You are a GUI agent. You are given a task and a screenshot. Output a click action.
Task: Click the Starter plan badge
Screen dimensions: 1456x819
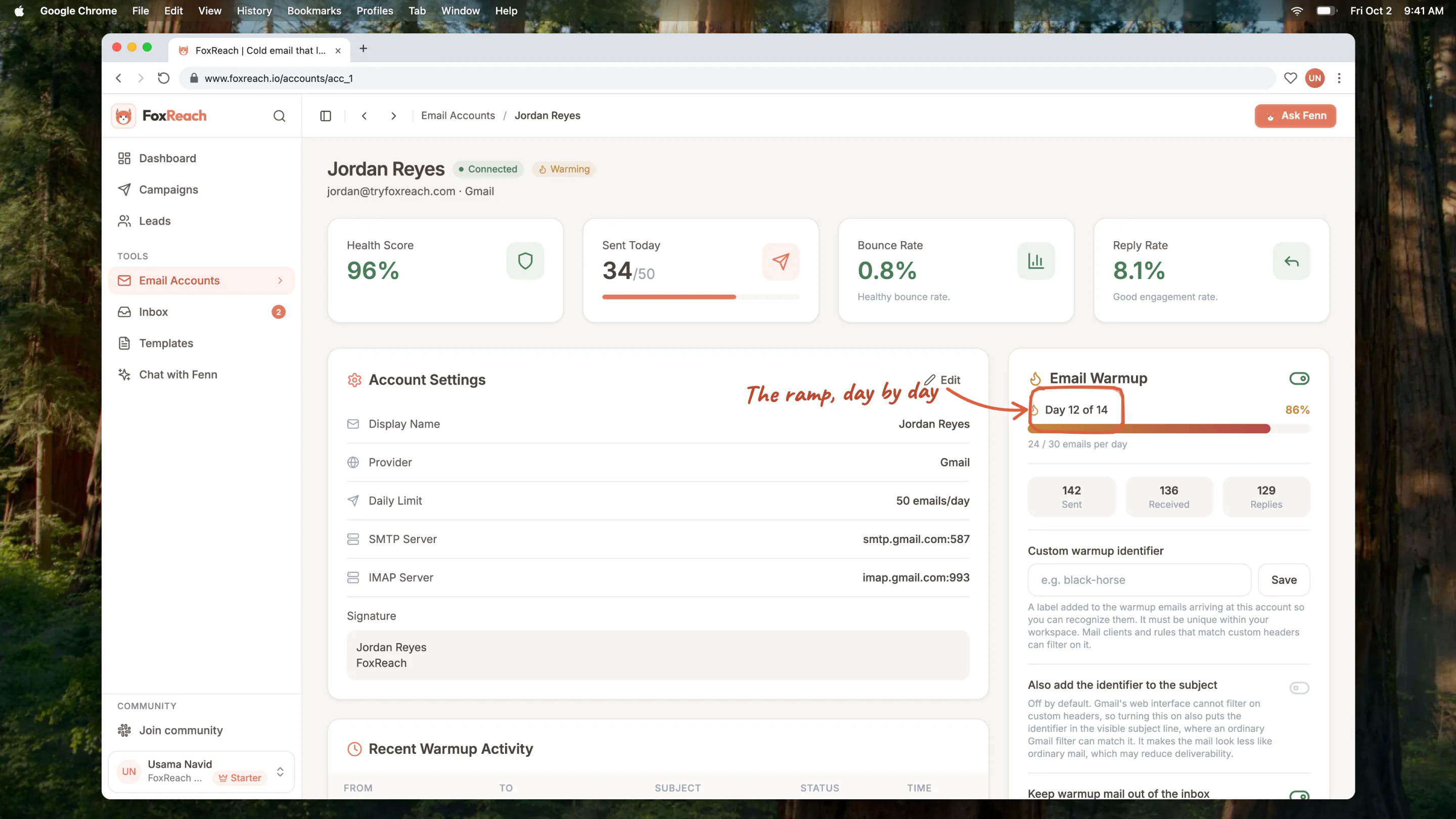[x=240, y=779]
